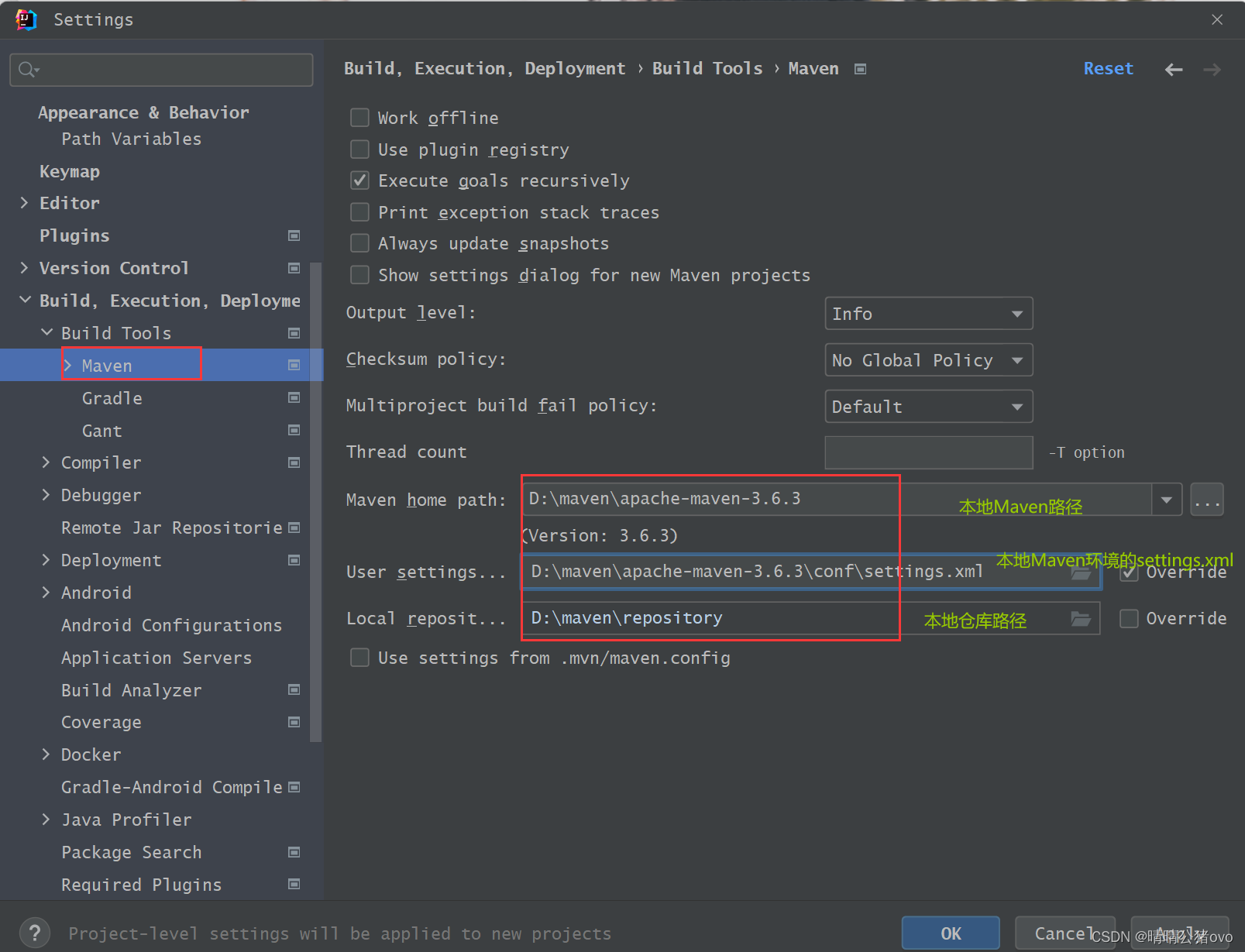This screenshot has height=952, width=1245.
Task: Expand the Editor tree node
Action: pos(24,203)
